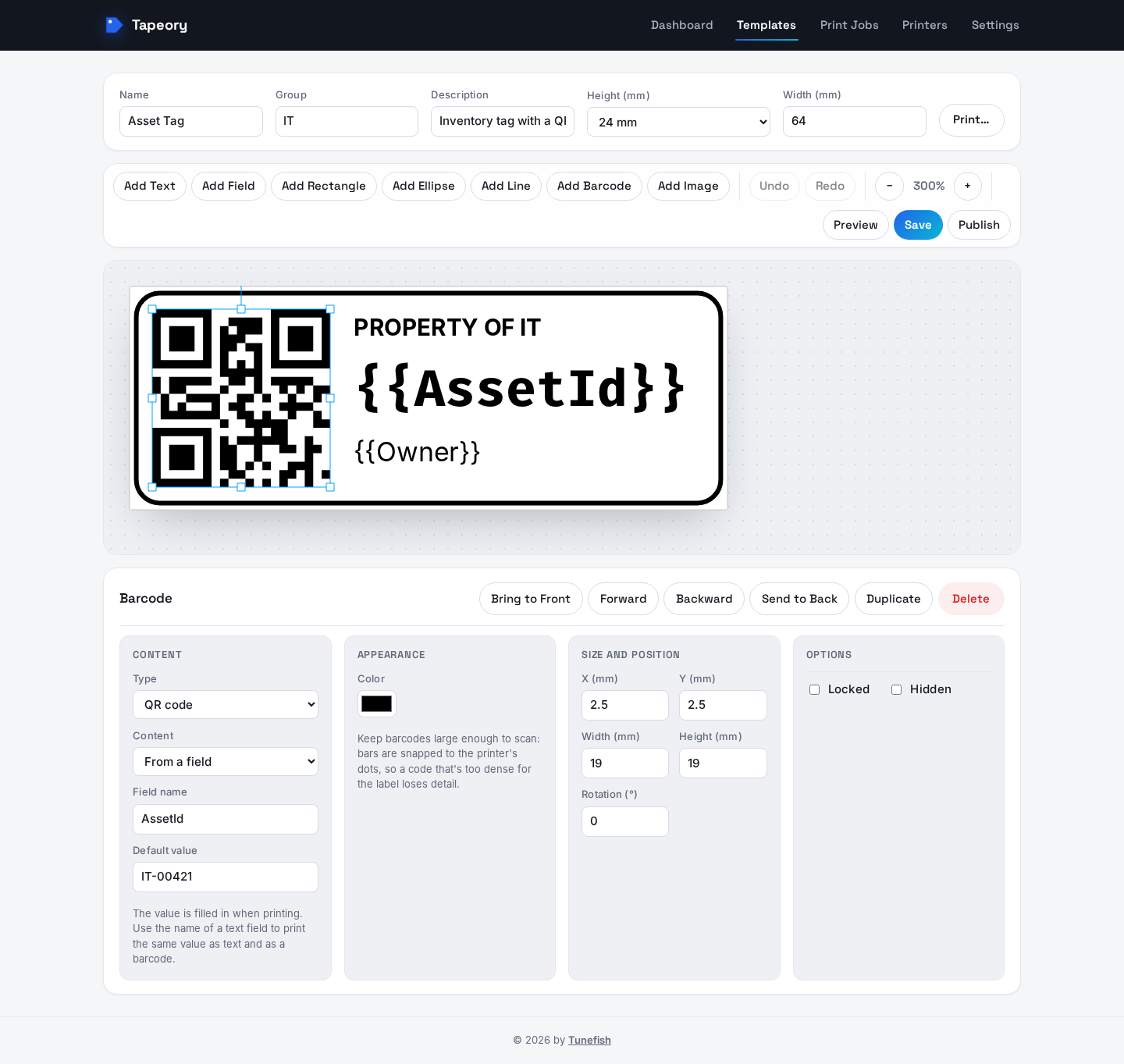Go to the Dashboard tab
Image resolution: width=1124 pixels, height=1064 pixels.
coord(682,25)
